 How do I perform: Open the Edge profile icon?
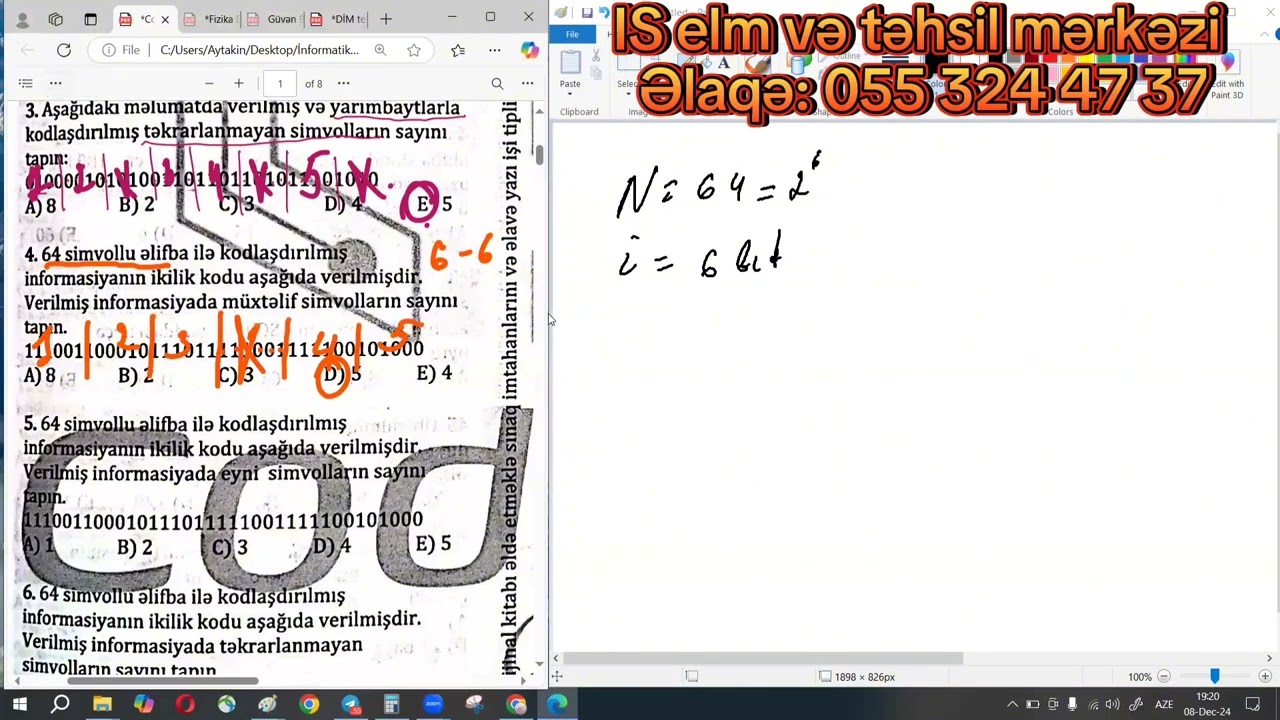22,19
